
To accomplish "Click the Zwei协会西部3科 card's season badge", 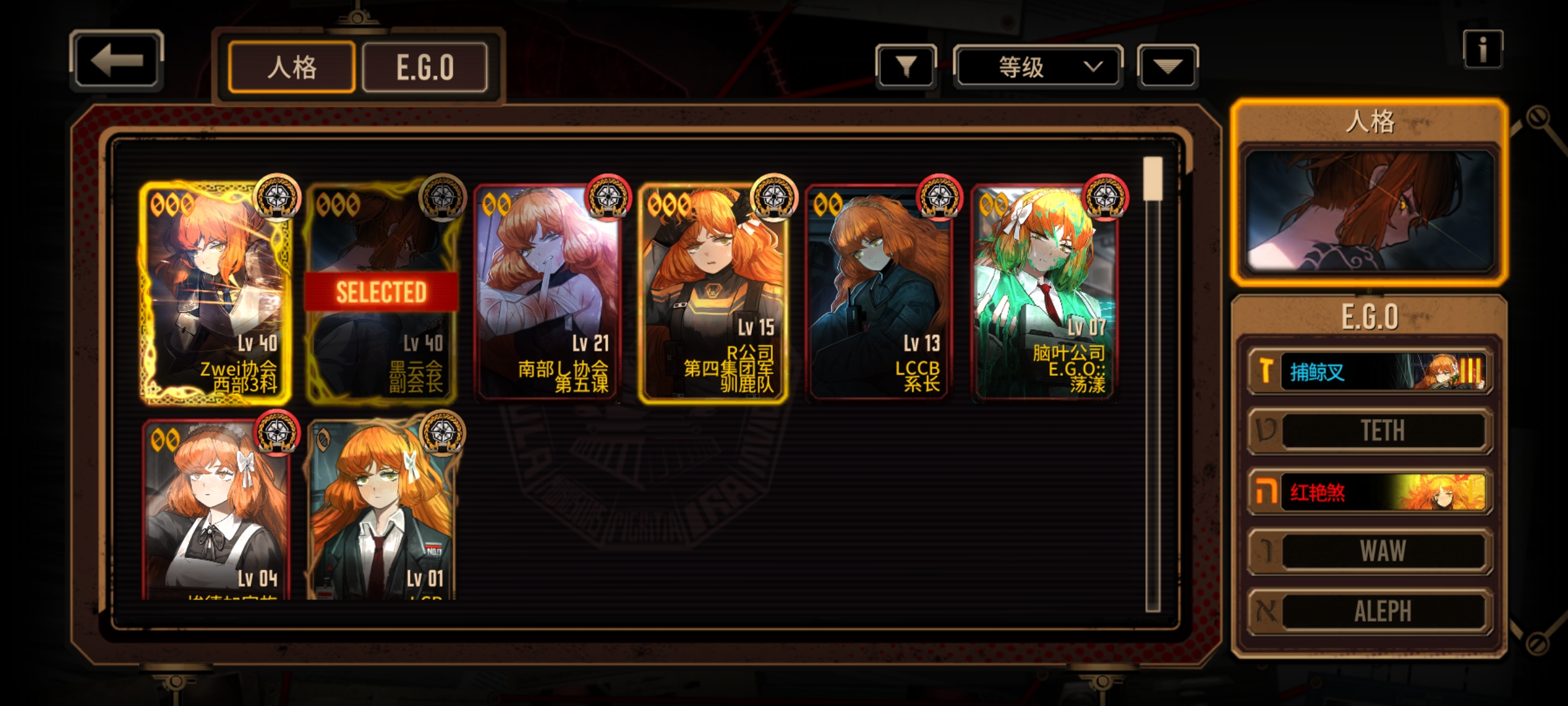I will tap(277, 197).
